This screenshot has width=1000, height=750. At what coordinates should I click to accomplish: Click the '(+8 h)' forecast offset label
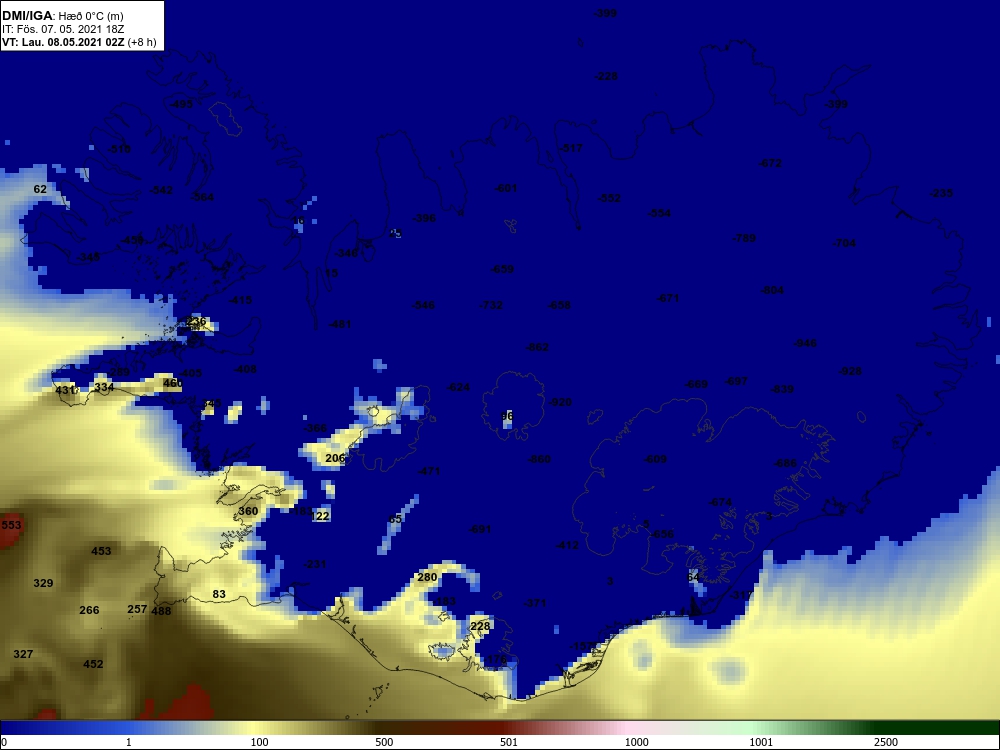point(142,42)
